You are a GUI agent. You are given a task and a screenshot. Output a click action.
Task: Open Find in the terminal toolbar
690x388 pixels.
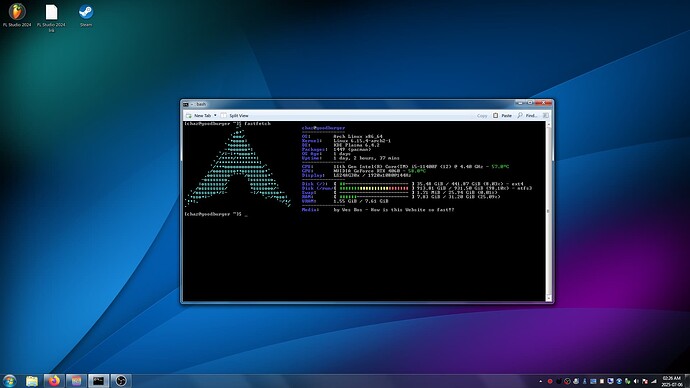pos(527,116)
